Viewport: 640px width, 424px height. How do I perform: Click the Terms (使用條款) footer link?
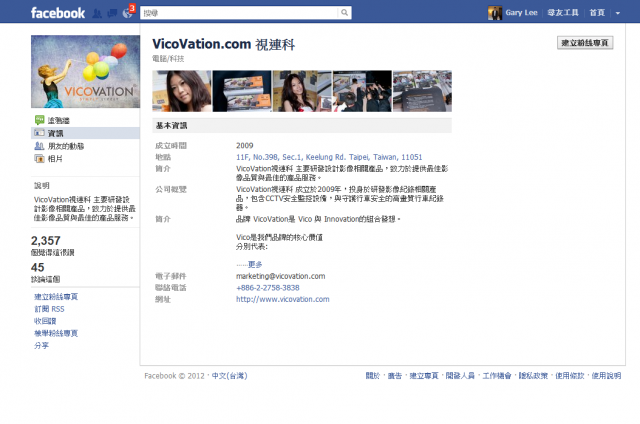click(570, 376)
